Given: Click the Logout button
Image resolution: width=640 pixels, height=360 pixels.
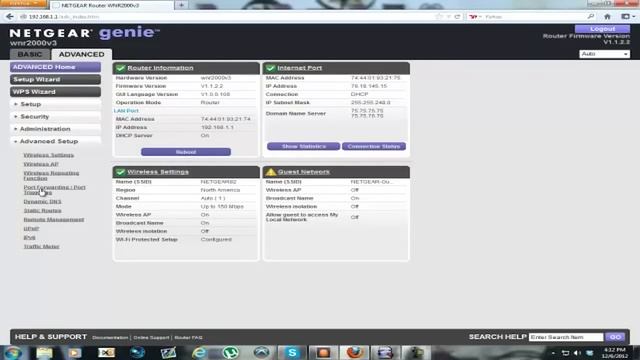Looking at the screenshot, I should [x=602, y=29].
